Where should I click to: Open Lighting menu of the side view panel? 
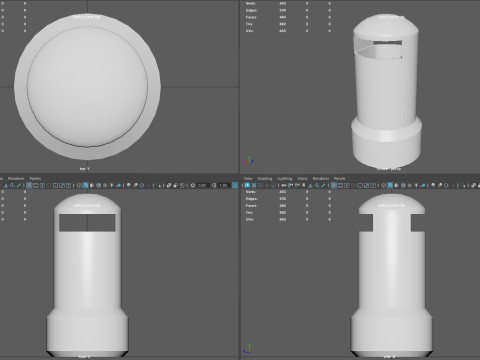pos(285,179)
